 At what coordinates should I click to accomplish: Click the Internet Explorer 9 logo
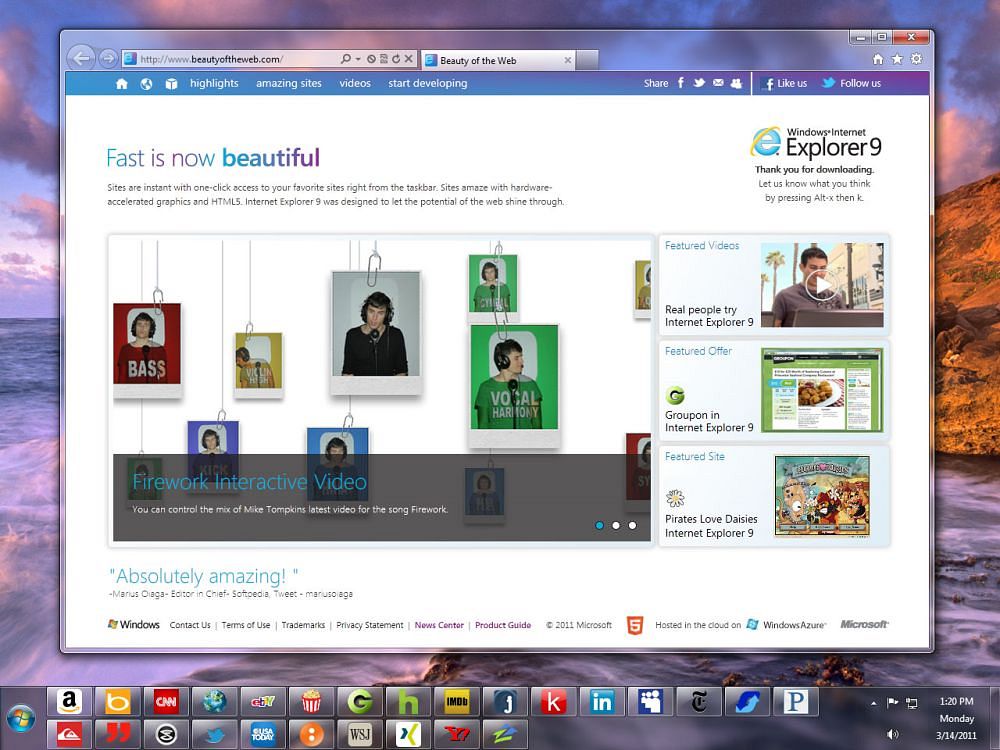(x=816, y=142)
